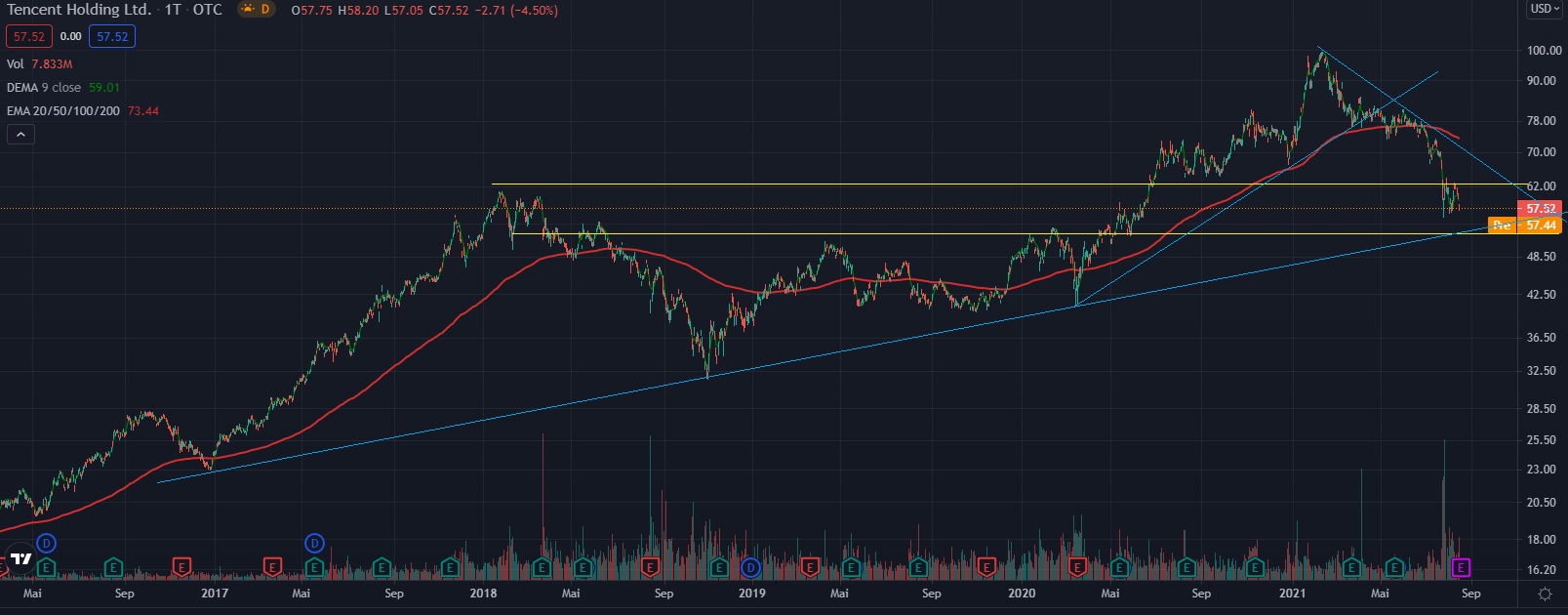Click the orange Pre 57.44 price label

[x=1524, y=225]
